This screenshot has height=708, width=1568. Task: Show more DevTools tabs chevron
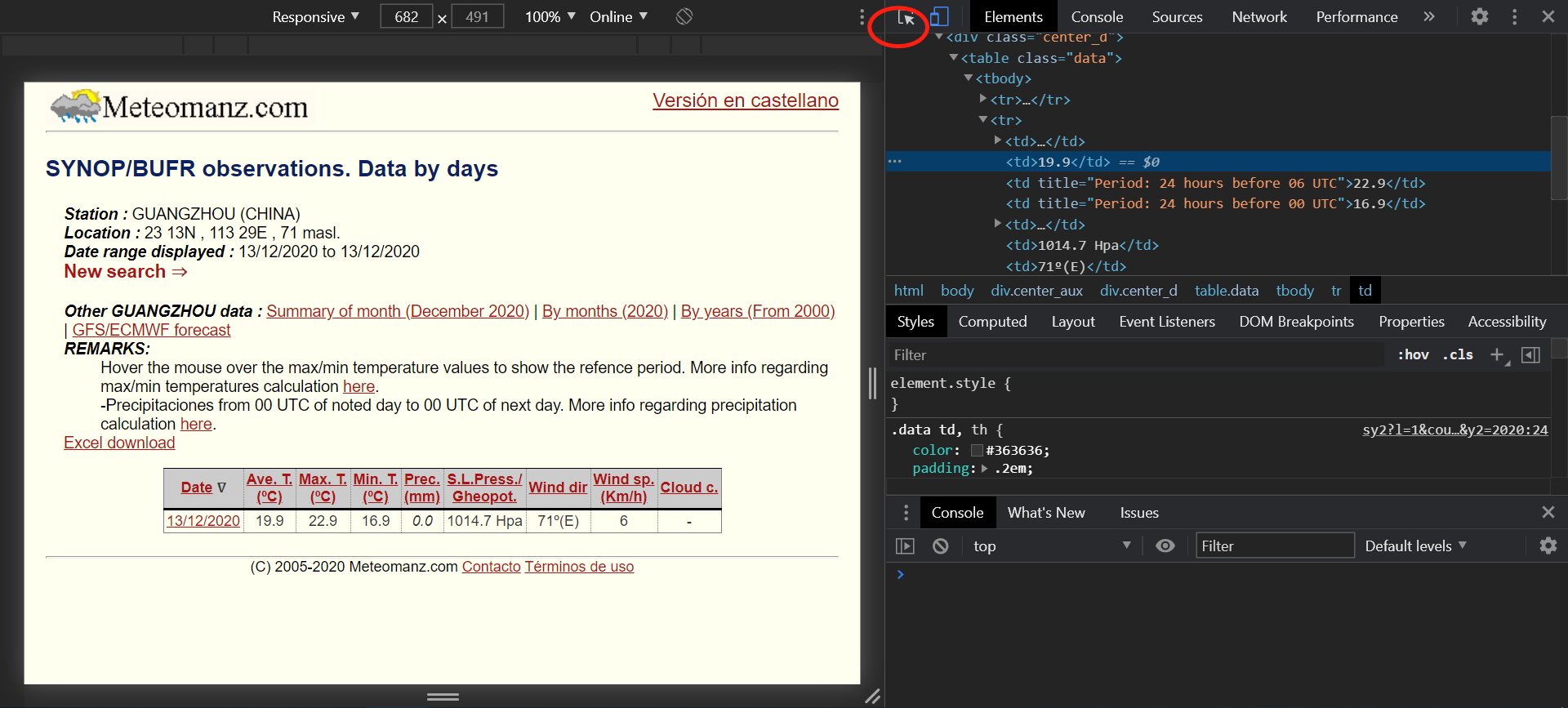[1428, 16]
